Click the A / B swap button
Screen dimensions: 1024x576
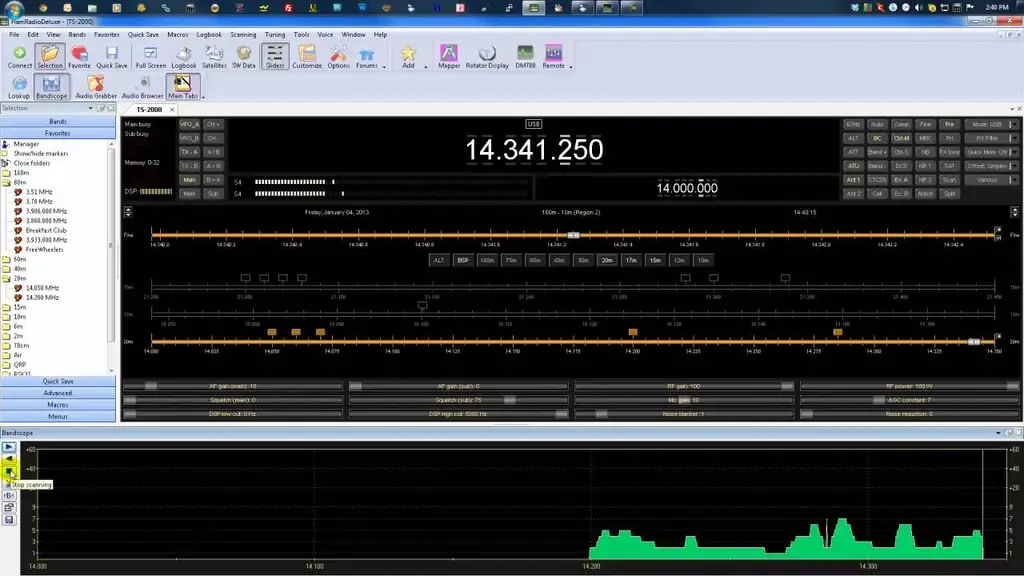click(214, 152)
